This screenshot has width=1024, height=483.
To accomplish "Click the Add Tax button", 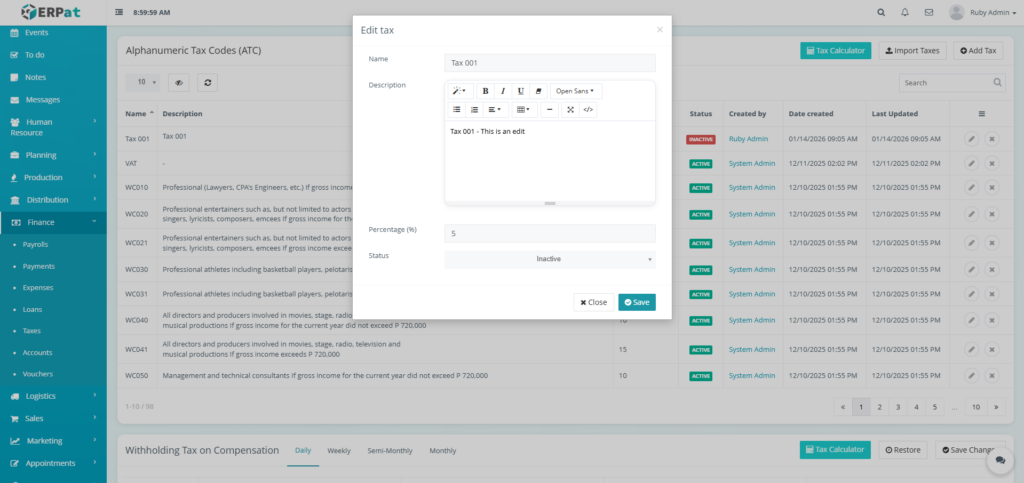I will [x=978, y=50].
